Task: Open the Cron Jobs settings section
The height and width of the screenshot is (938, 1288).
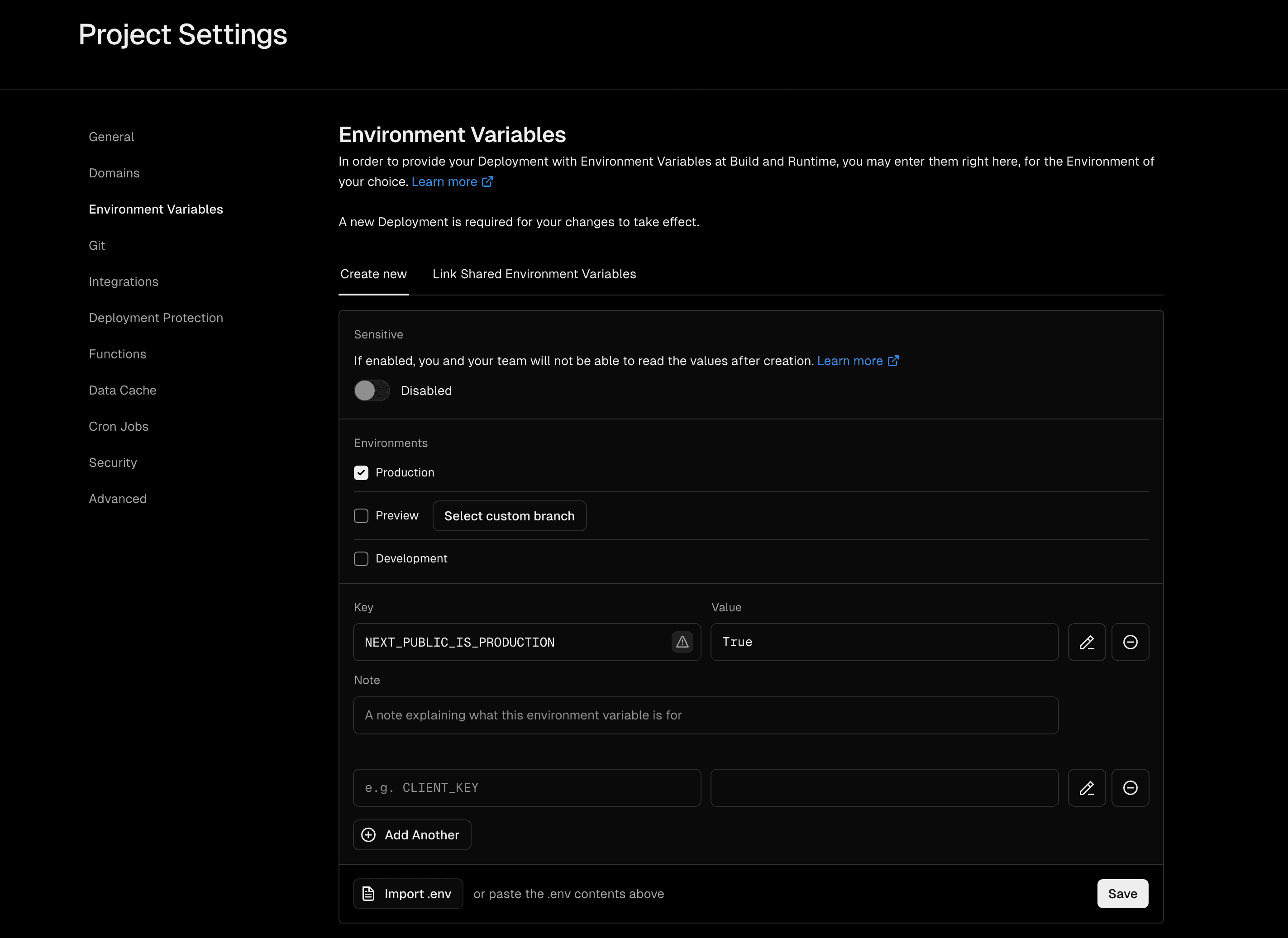Action: click(x=119, y=426)
